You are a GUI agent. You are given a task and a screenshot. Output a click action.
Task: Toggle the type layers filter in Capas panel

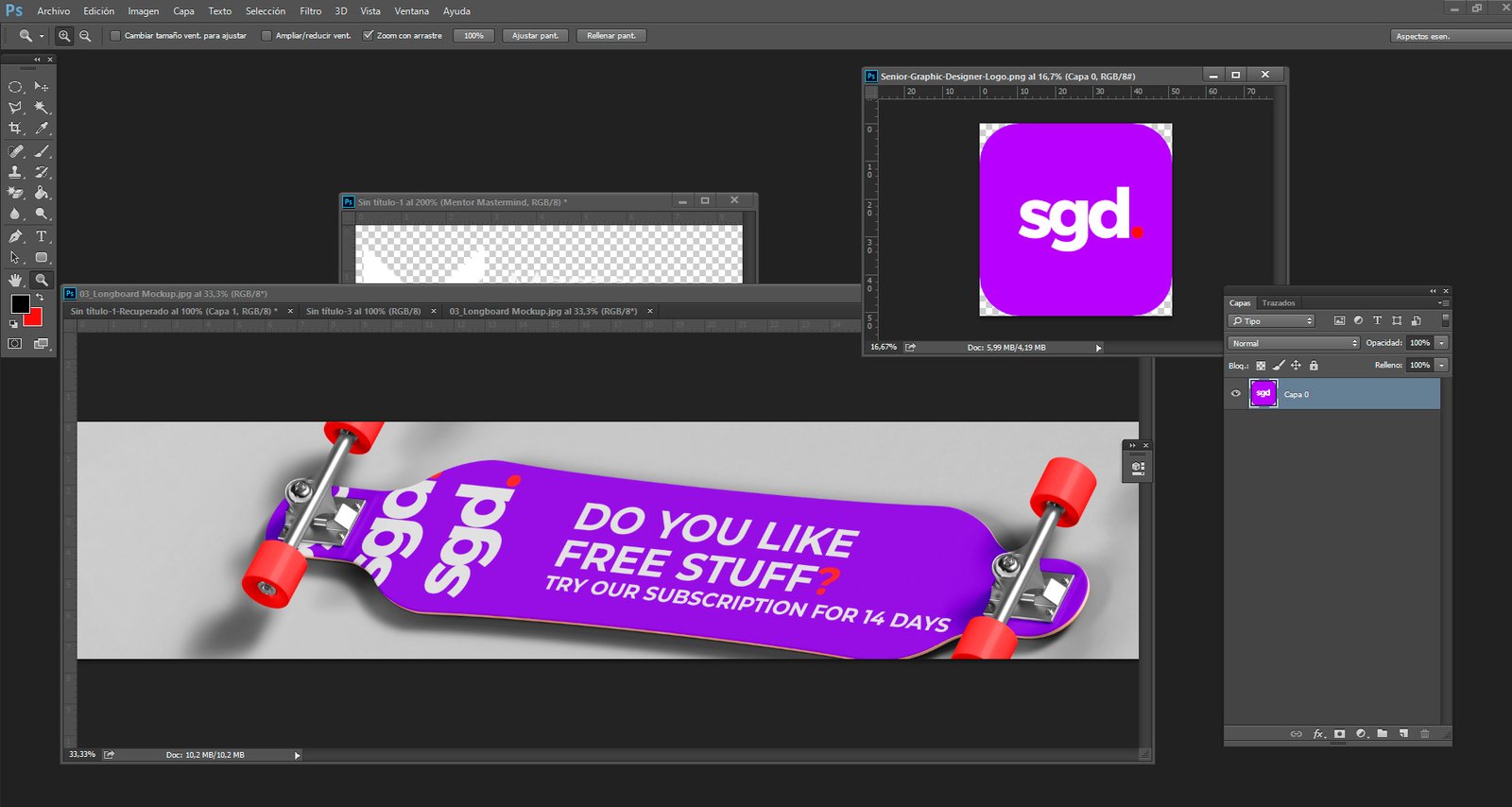1377,320
